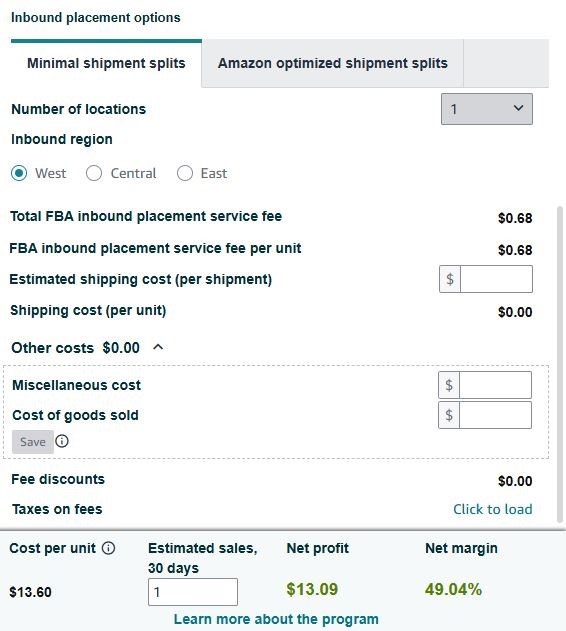Click the Estimated sales 30 days field
The image size is (566, 631).
tap(193, 592)
